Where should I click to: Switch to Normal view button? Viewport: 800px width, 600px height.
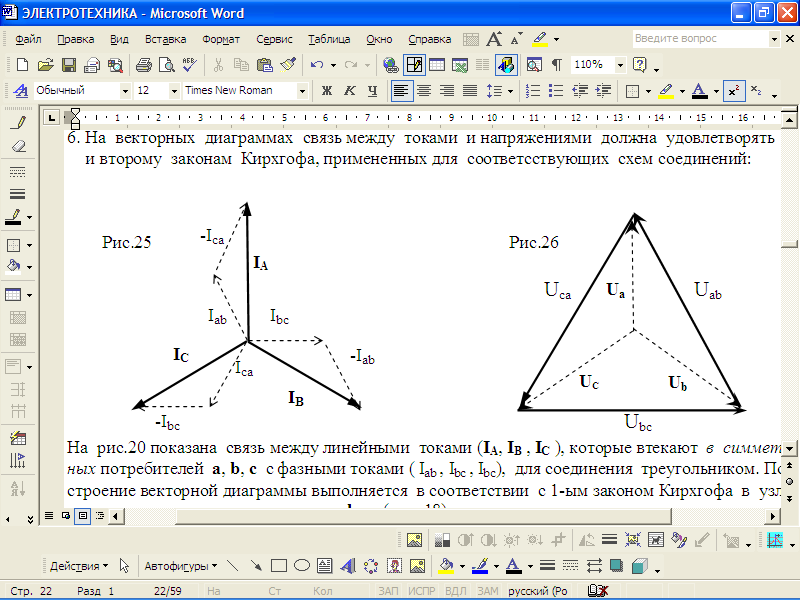48,516
